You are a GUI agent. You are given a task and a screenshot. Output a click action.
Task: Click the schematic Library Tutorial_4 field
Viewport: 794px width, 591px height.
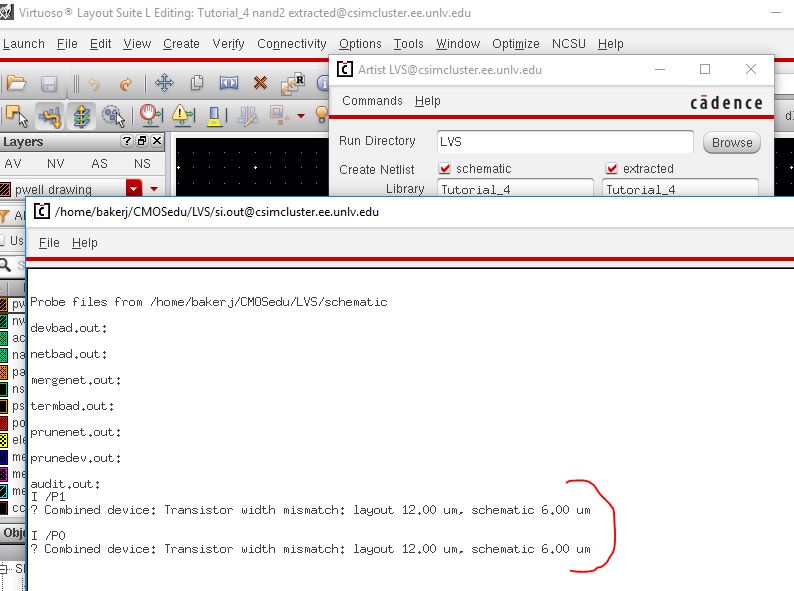tap(515, 188)
